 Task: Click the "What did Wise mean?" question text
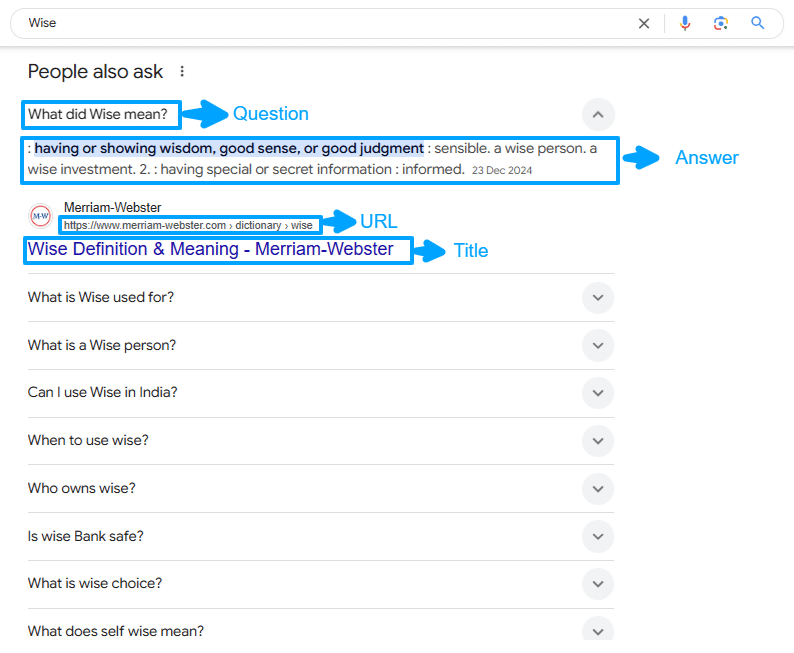pyautogui.click(x=104, y=114)
